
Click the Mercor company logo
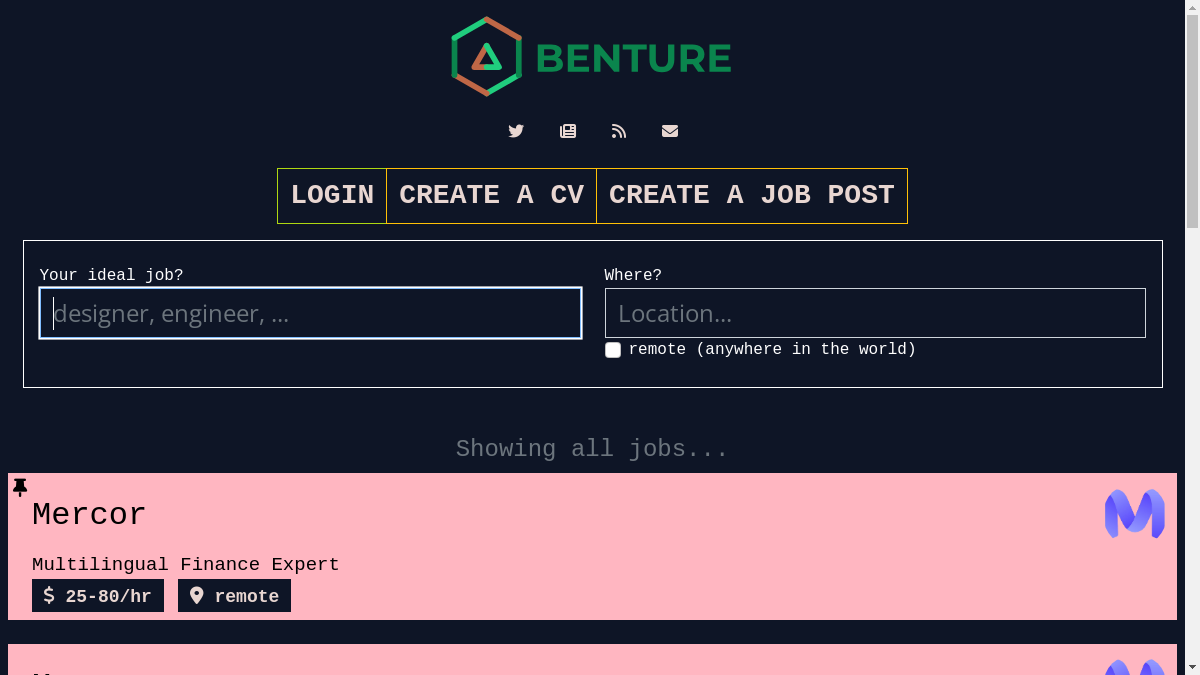(1134, 514)
